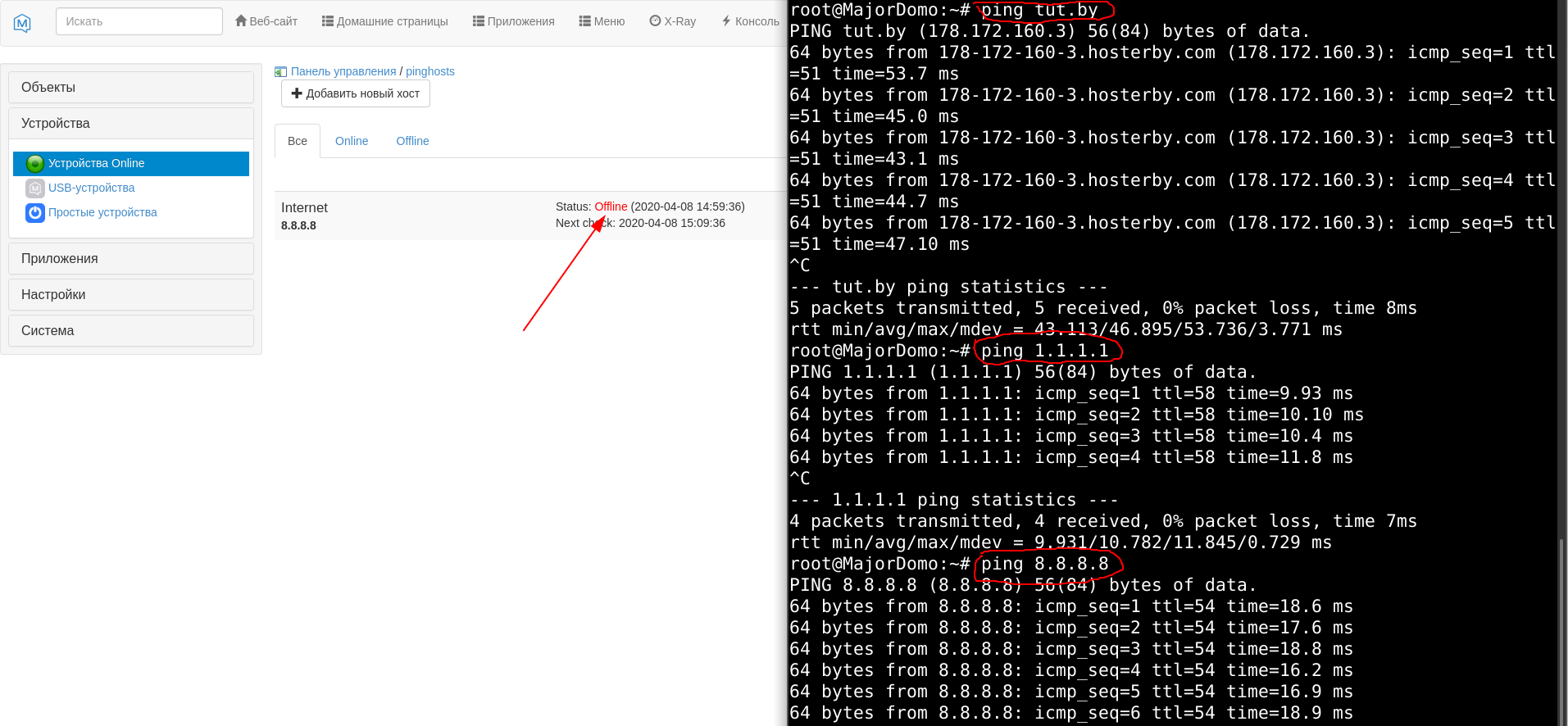Image resolution: width=1568 pixels, height=726 pixels.
Task: Click '1.1.1.1 ping statistics' line in terminal
Action: click(x=954, y=500)
